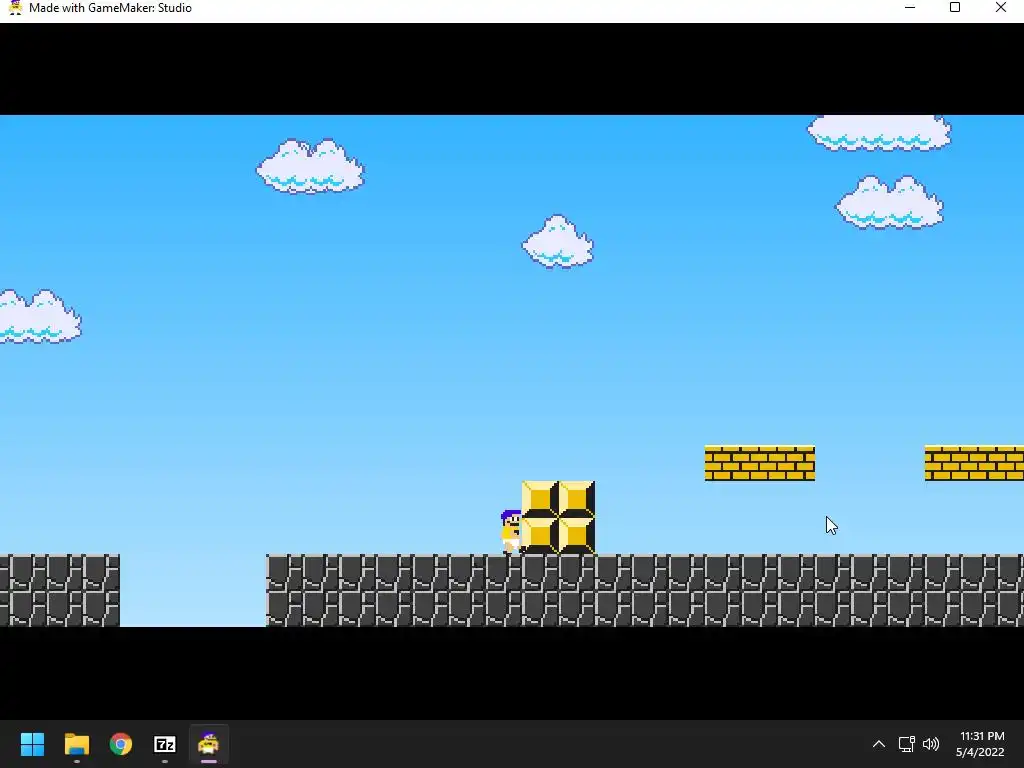Click the yellow brick platform left of the cursor

point(760,463)
